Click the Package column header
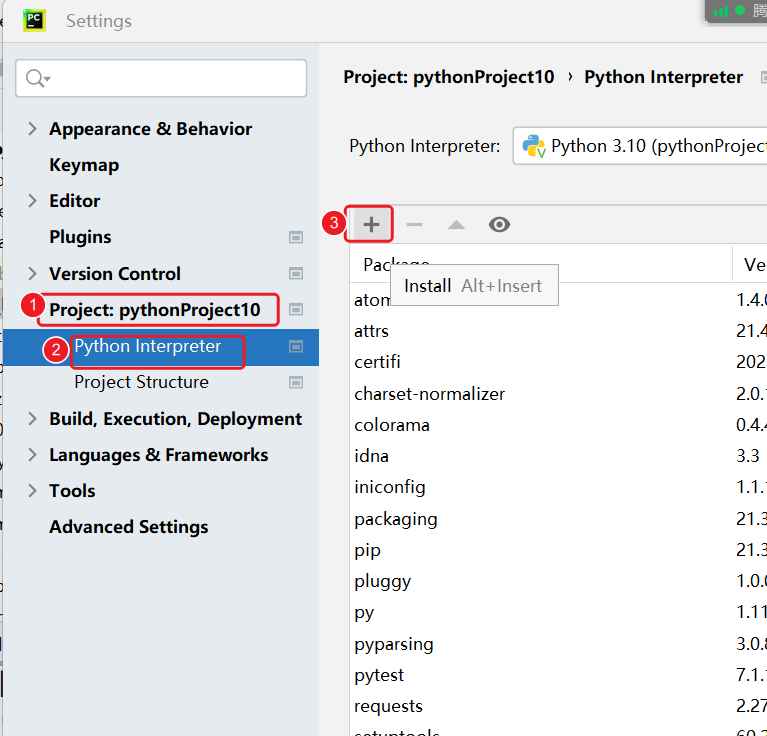 [541, 265]
